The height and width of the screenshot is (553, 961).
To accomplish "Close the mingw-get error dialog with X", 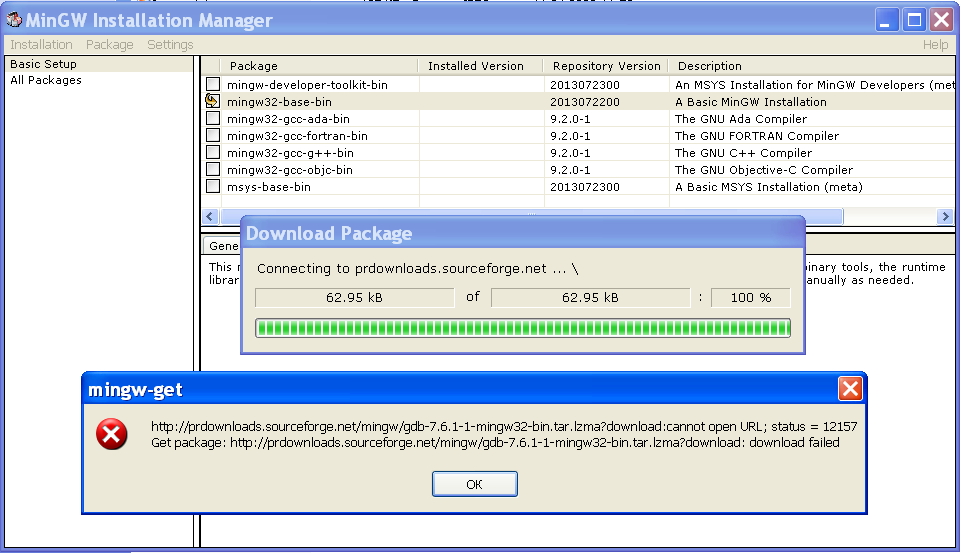I will tap(849, 389).
